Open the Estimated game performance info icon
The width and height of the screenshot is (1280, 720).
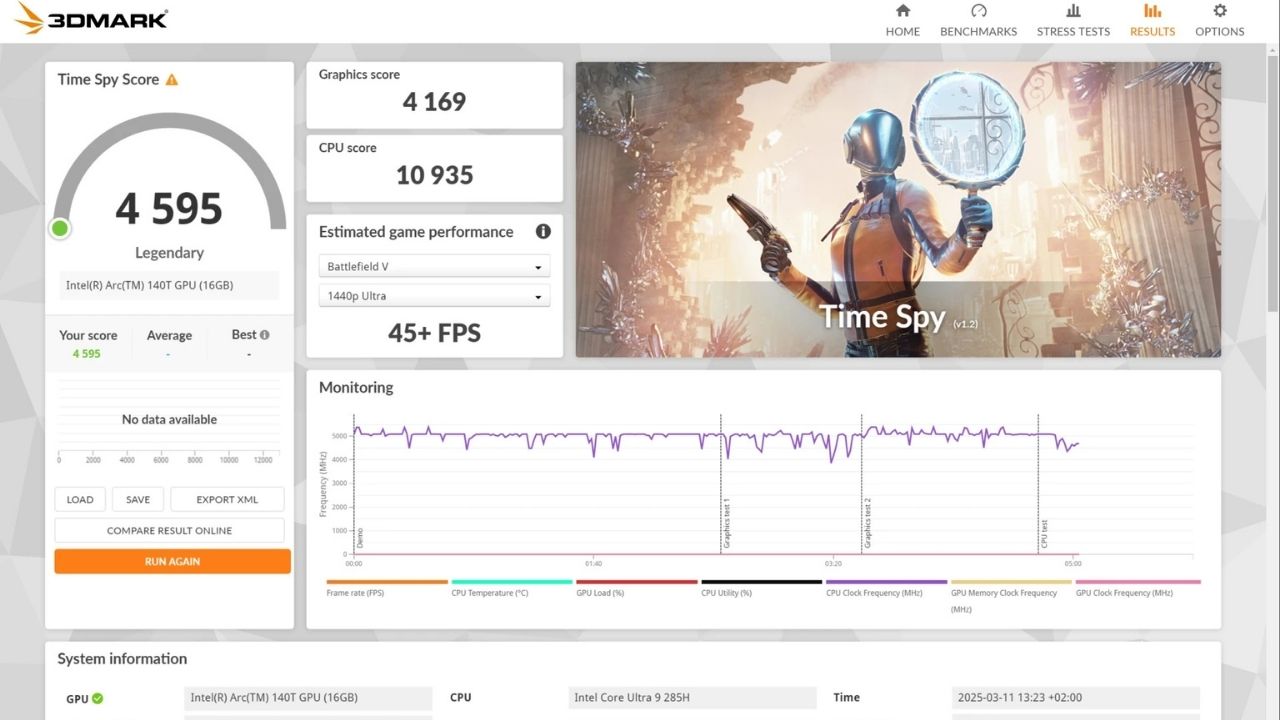pyautogui.click(x=543, y=231)
